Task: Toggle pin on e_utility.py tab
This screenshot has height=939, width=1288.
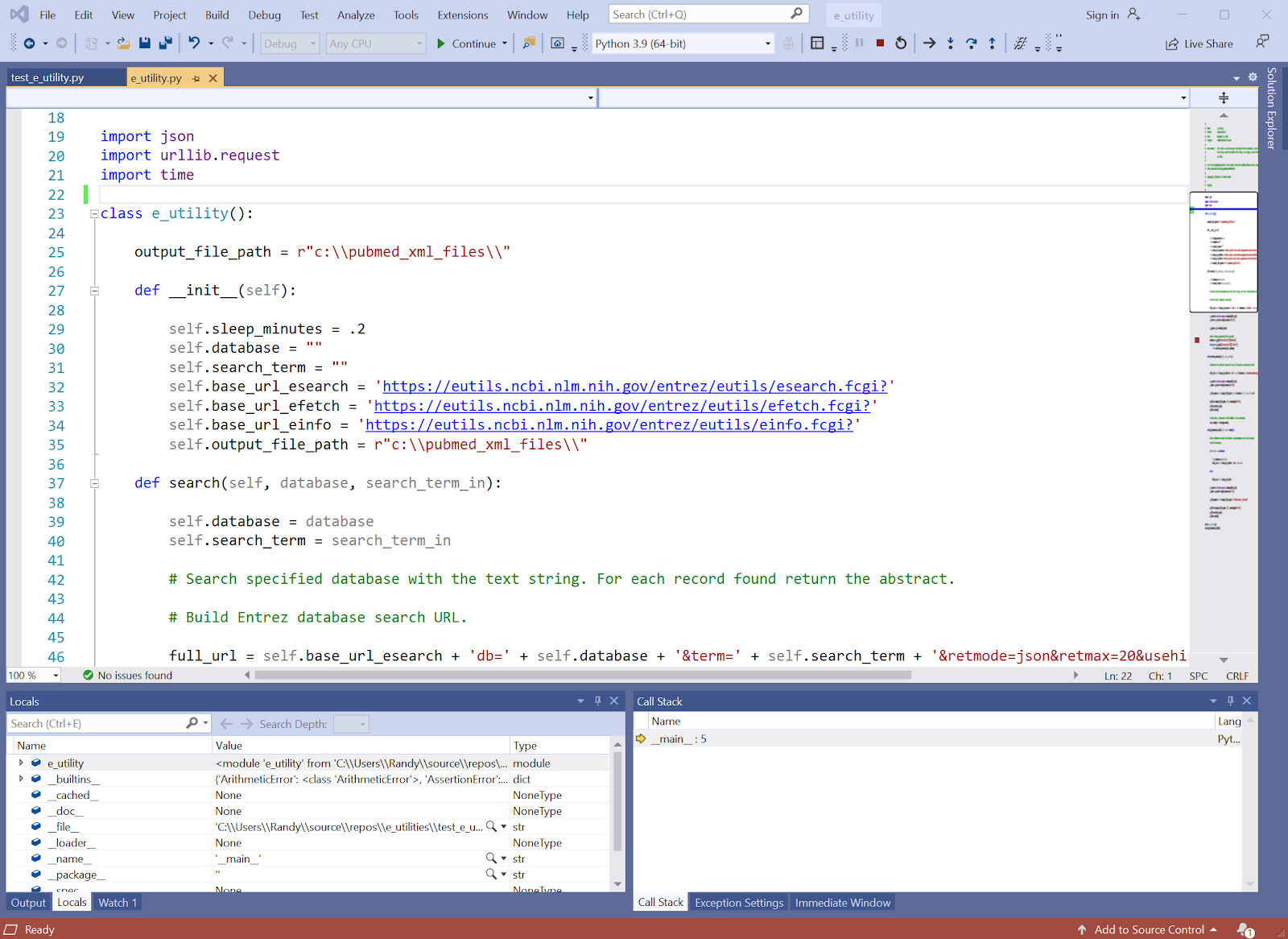Action: (196, 78)
